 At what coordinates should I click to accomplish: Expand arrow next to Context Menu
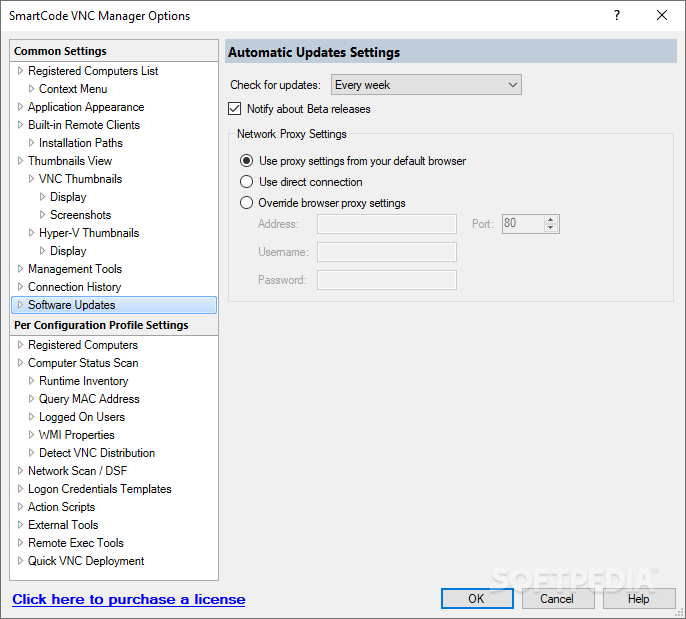pos(31,88)
